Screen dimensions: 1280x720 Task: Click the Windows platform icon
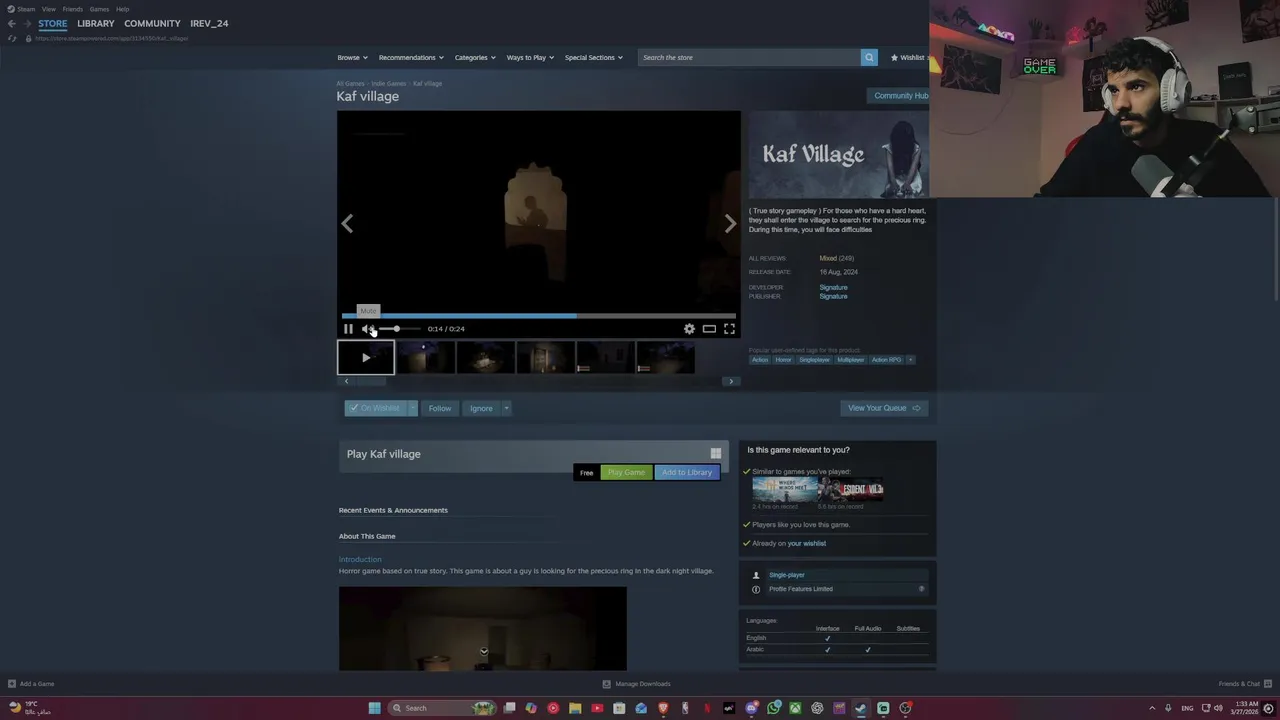pos(715,453)
